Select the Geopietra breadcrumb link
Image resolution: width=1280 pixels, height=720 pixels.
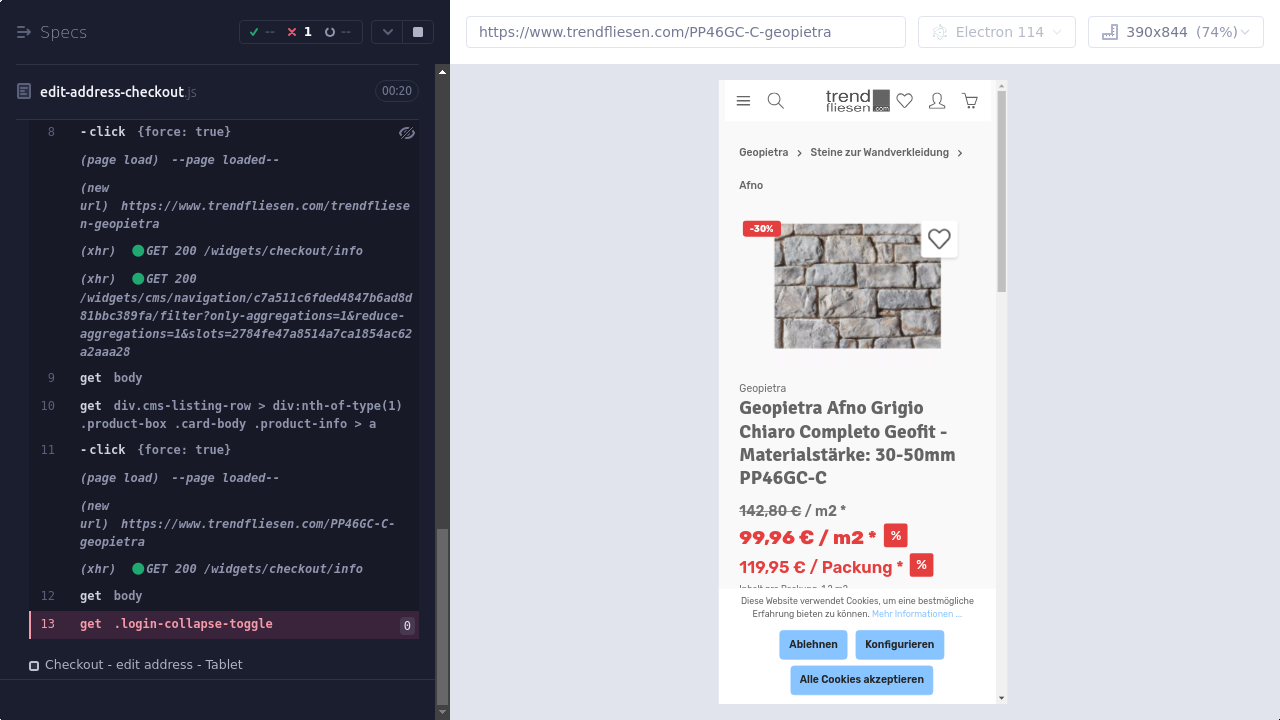763,153
